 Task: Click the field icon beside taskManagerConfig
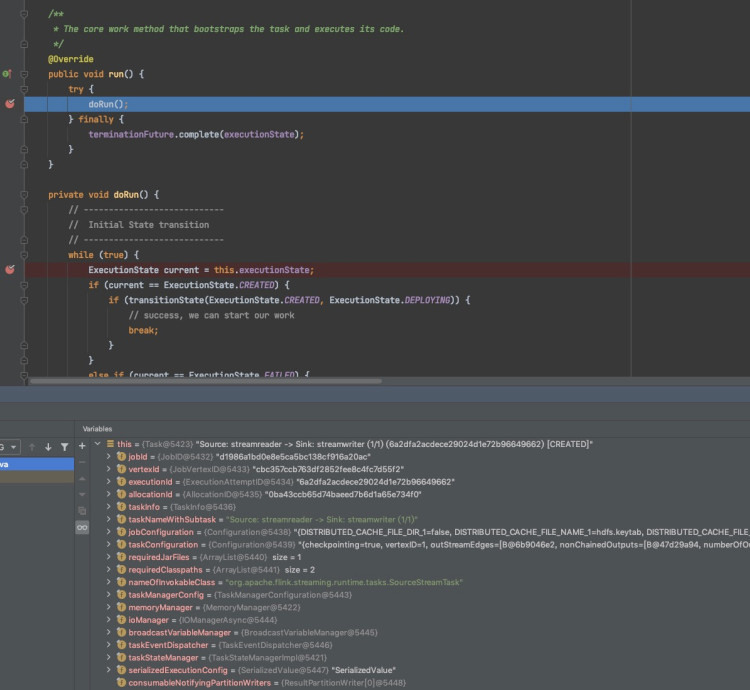[x=121, y=595]
